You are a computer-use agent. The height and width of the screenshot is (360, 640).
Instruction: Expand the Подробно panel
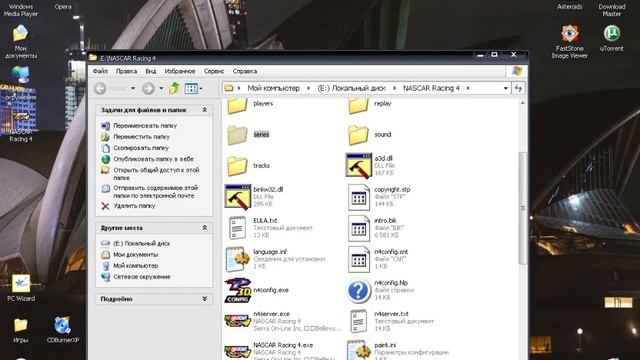tap(204, 299)
